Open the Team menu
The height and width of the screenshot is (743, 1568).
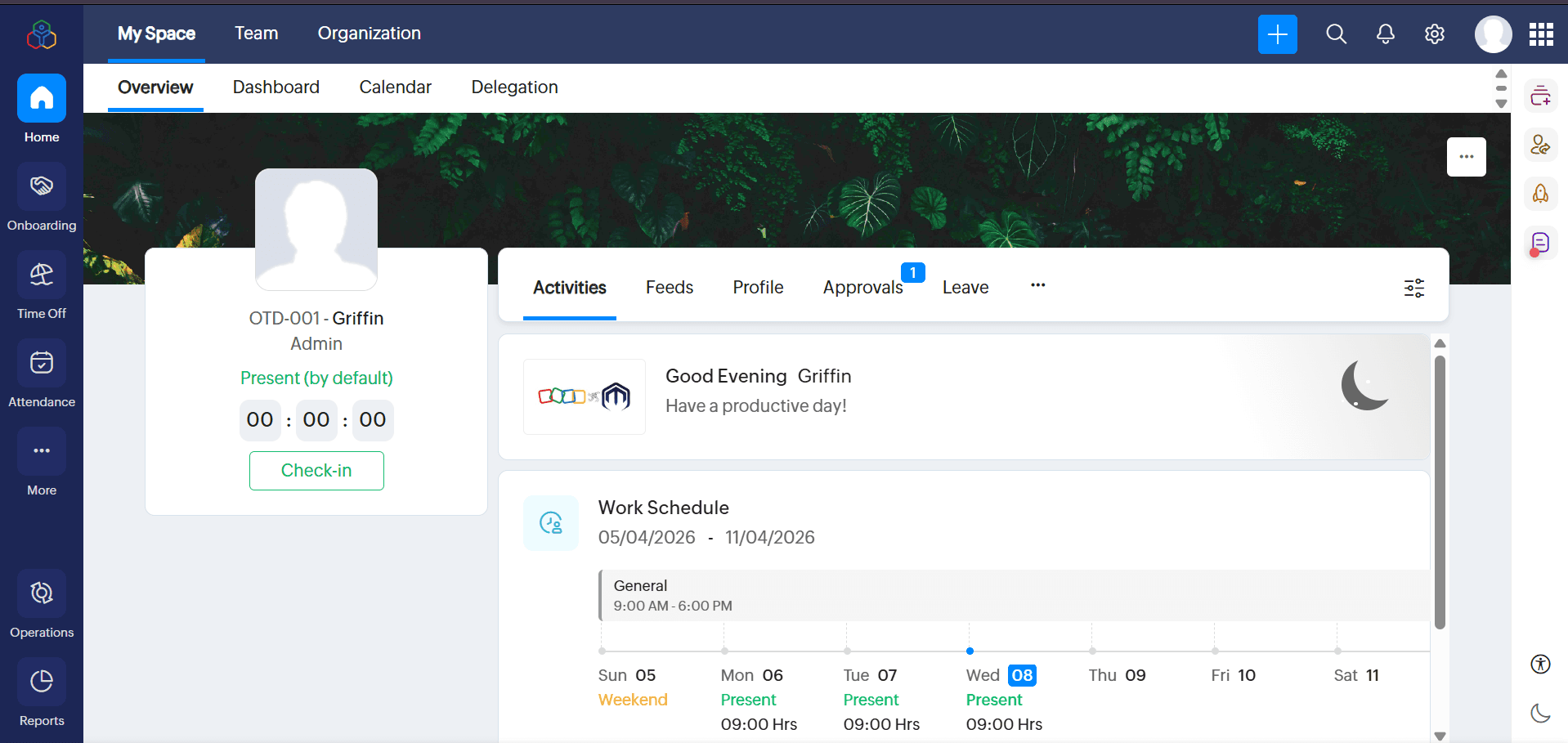tap(256, 34)
